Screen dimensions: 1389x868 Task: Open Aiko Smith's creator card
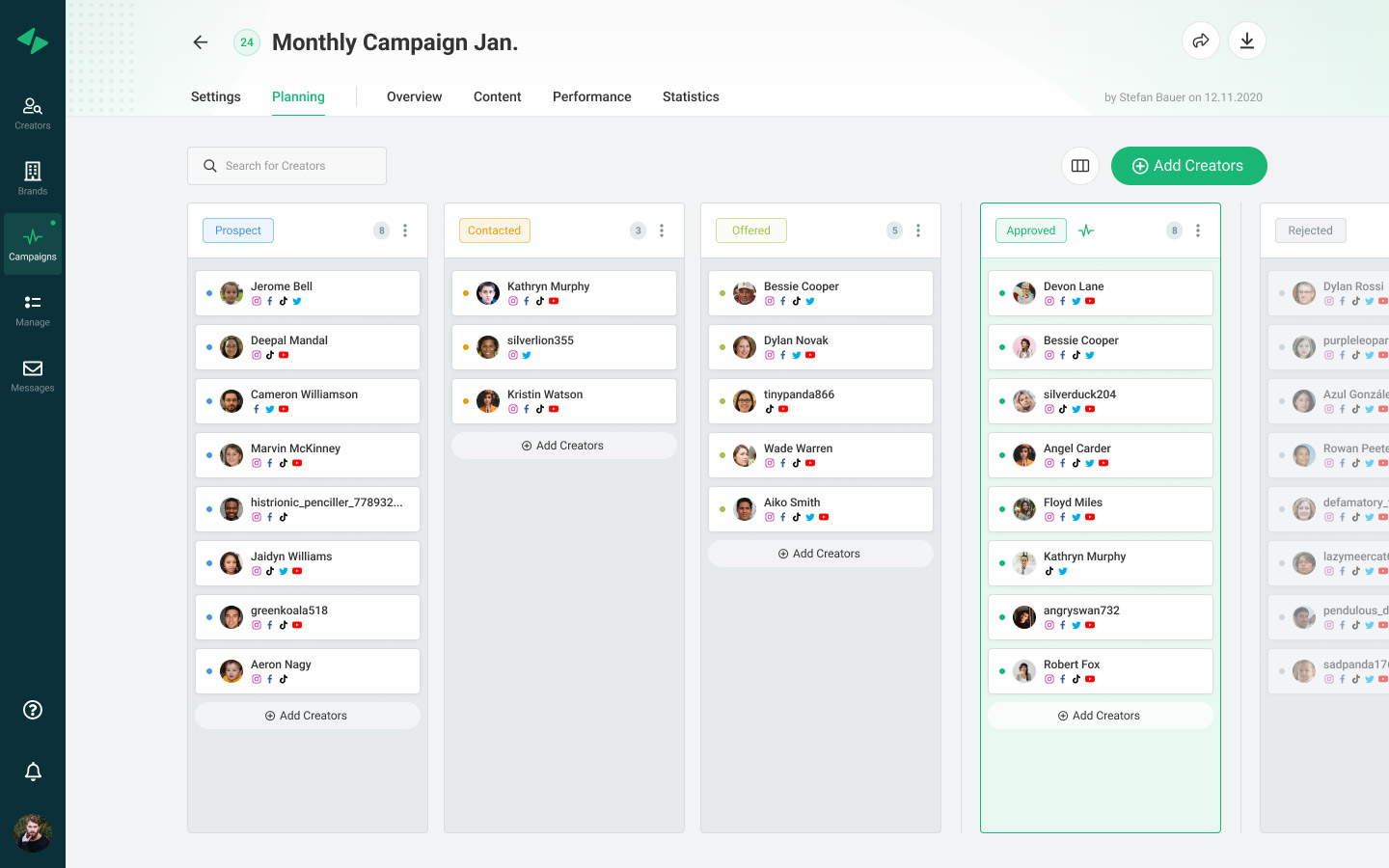coord(821,509)
